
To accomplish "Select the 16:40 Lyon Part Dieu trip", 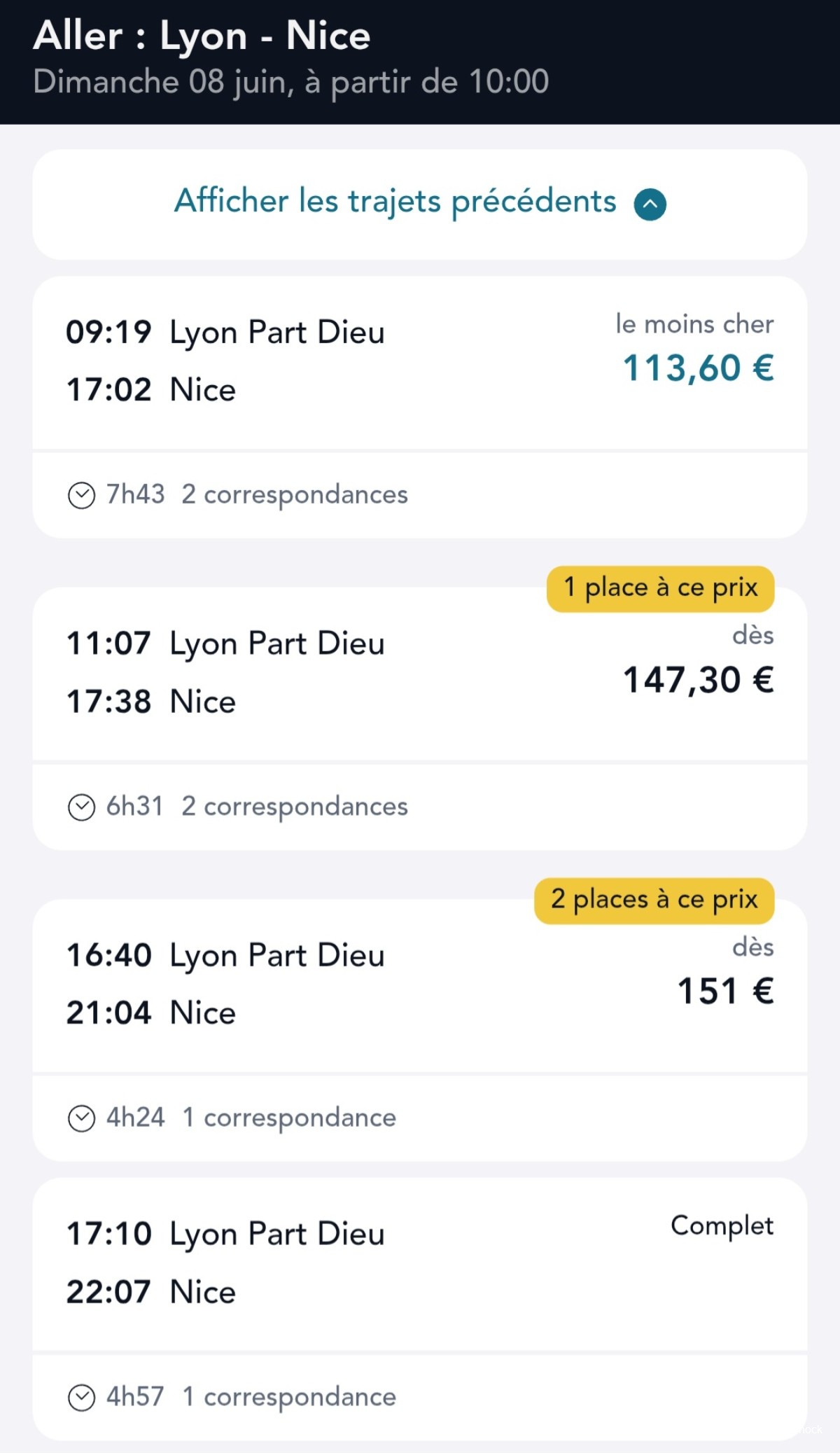I will click(x=225, y=955).
